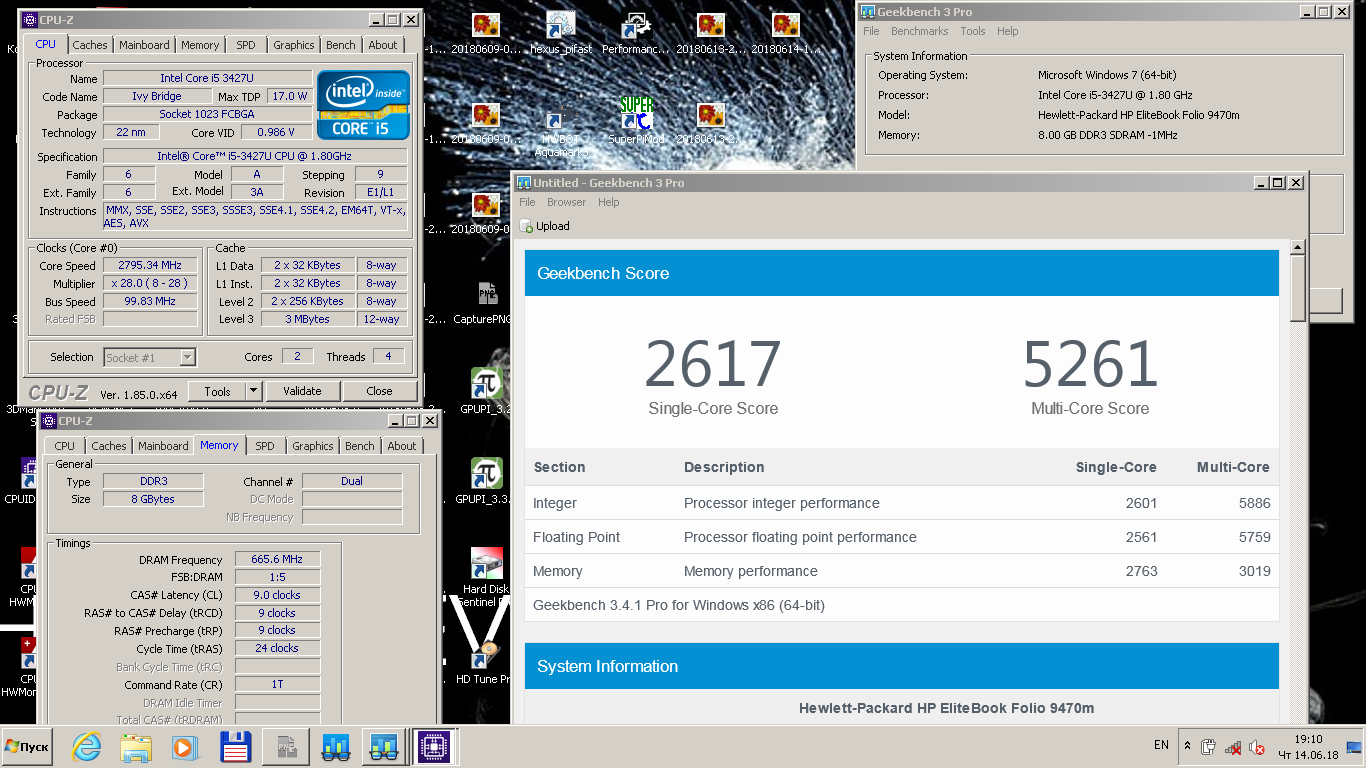Click the EN language indicator
Viewport: 1366px width, 768px height.
pos(1161,745)
